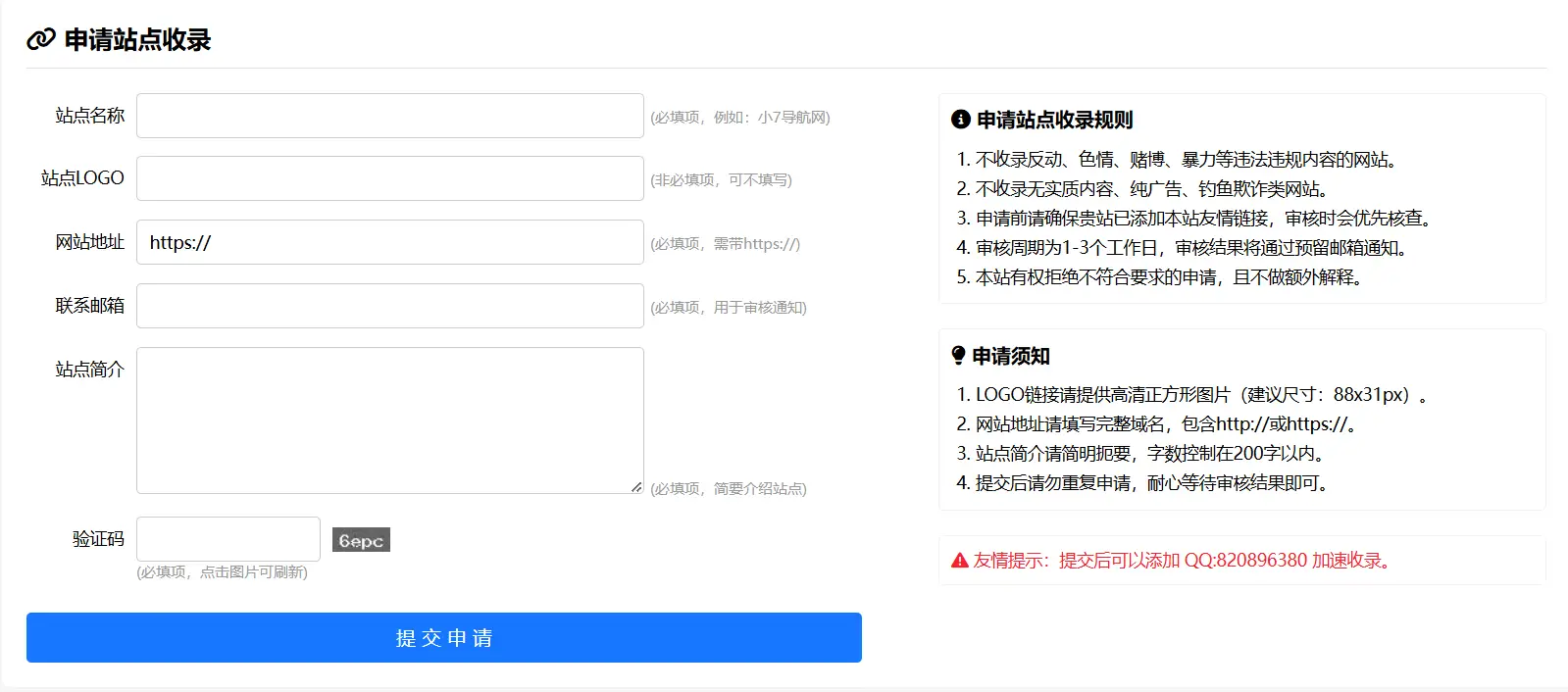Refresh the captcha image showing 6epc

361,540
